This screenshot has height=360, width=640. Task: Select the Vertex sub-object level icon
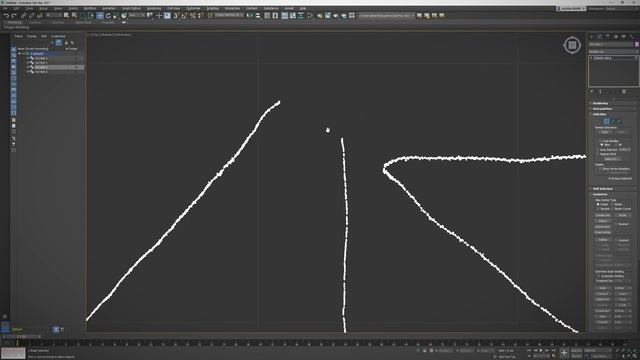pos(607,122)
